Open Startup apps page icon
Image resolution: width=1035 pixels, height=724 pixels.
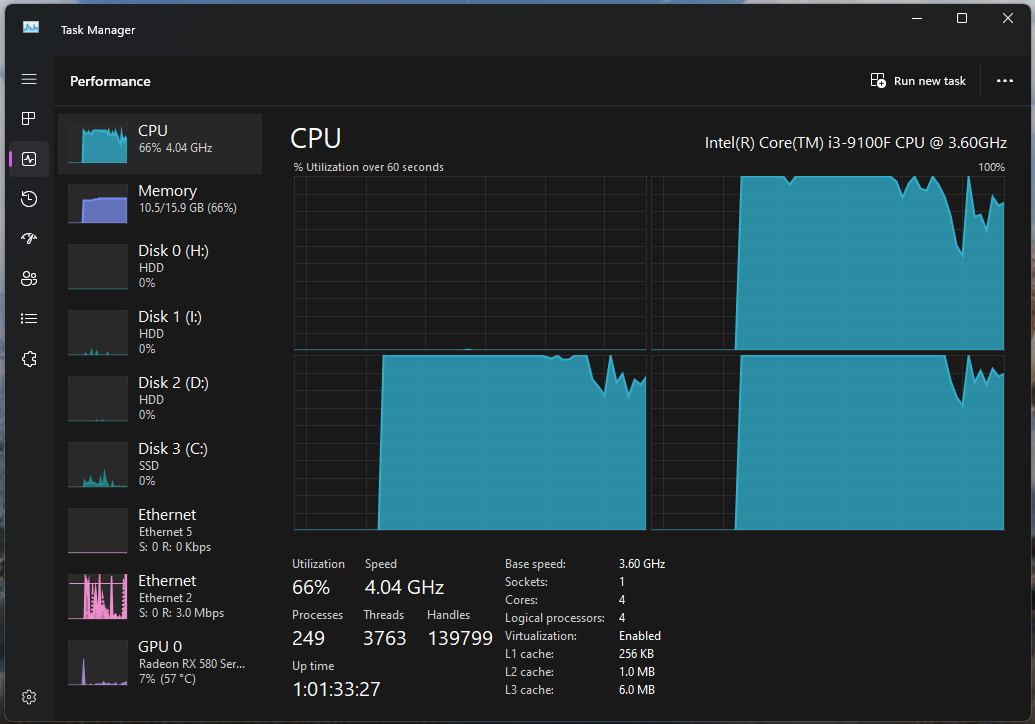point(29,238)
